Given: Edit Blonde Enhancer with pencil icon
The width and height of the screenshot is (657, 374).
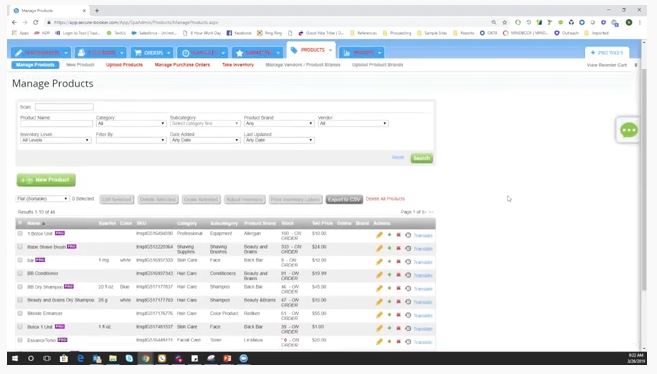Looking at the screenshot, I should tap(379, 315).
